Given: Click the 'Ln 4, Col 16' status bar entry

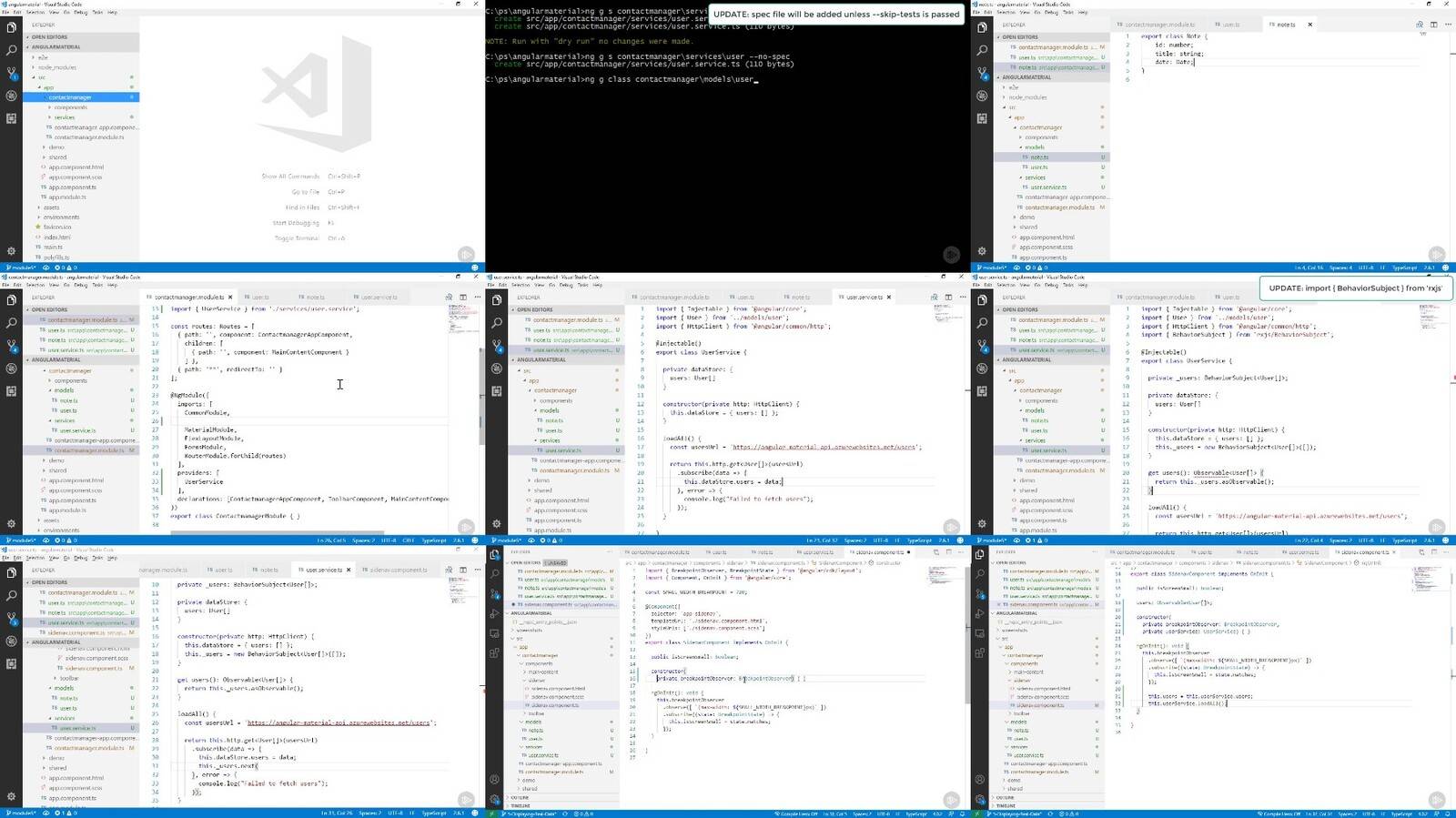Looking at the screenshot, I should click(x=1309, y=268).
